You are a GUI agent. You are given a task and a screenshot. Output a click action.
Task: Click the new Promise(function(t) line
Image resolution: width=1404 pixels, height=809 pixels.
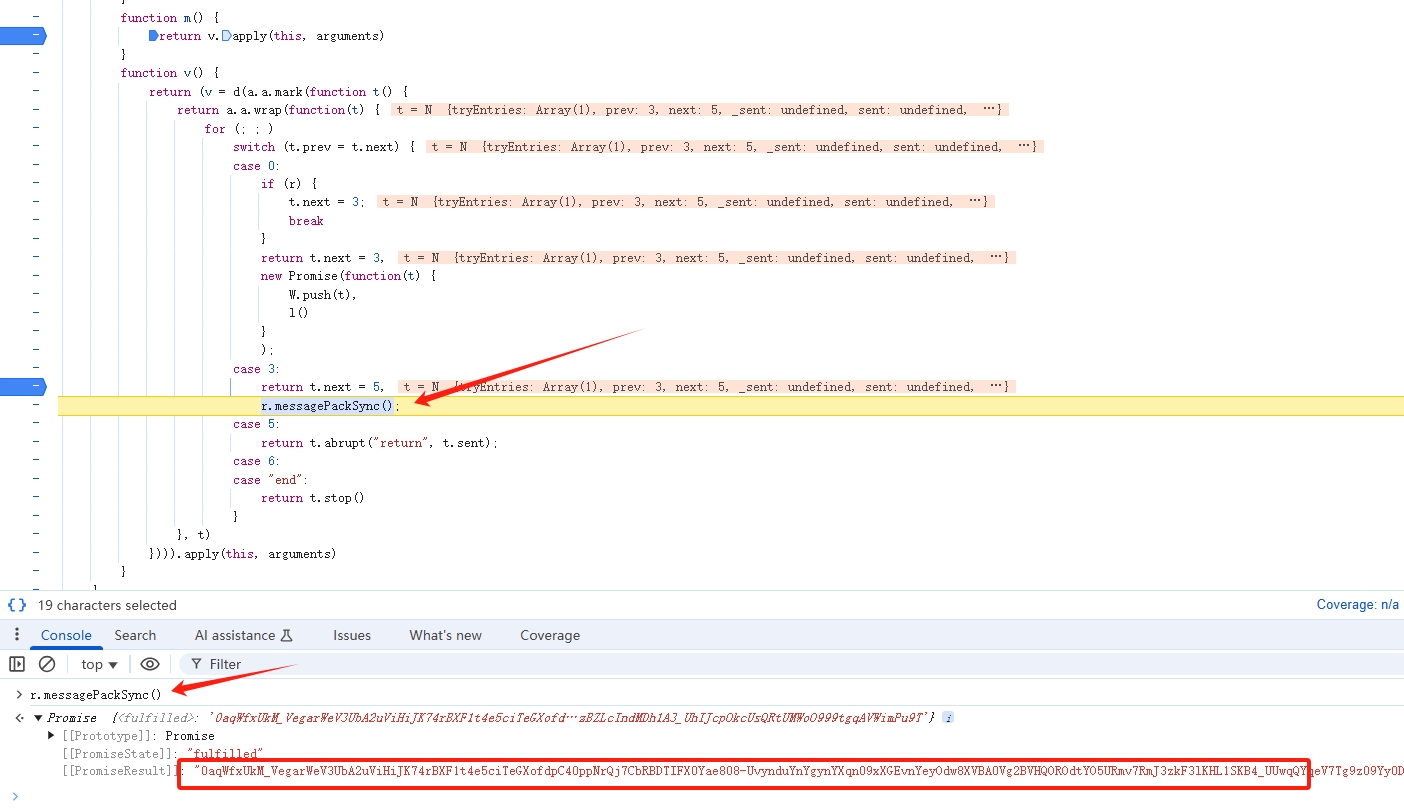[349, 276]
